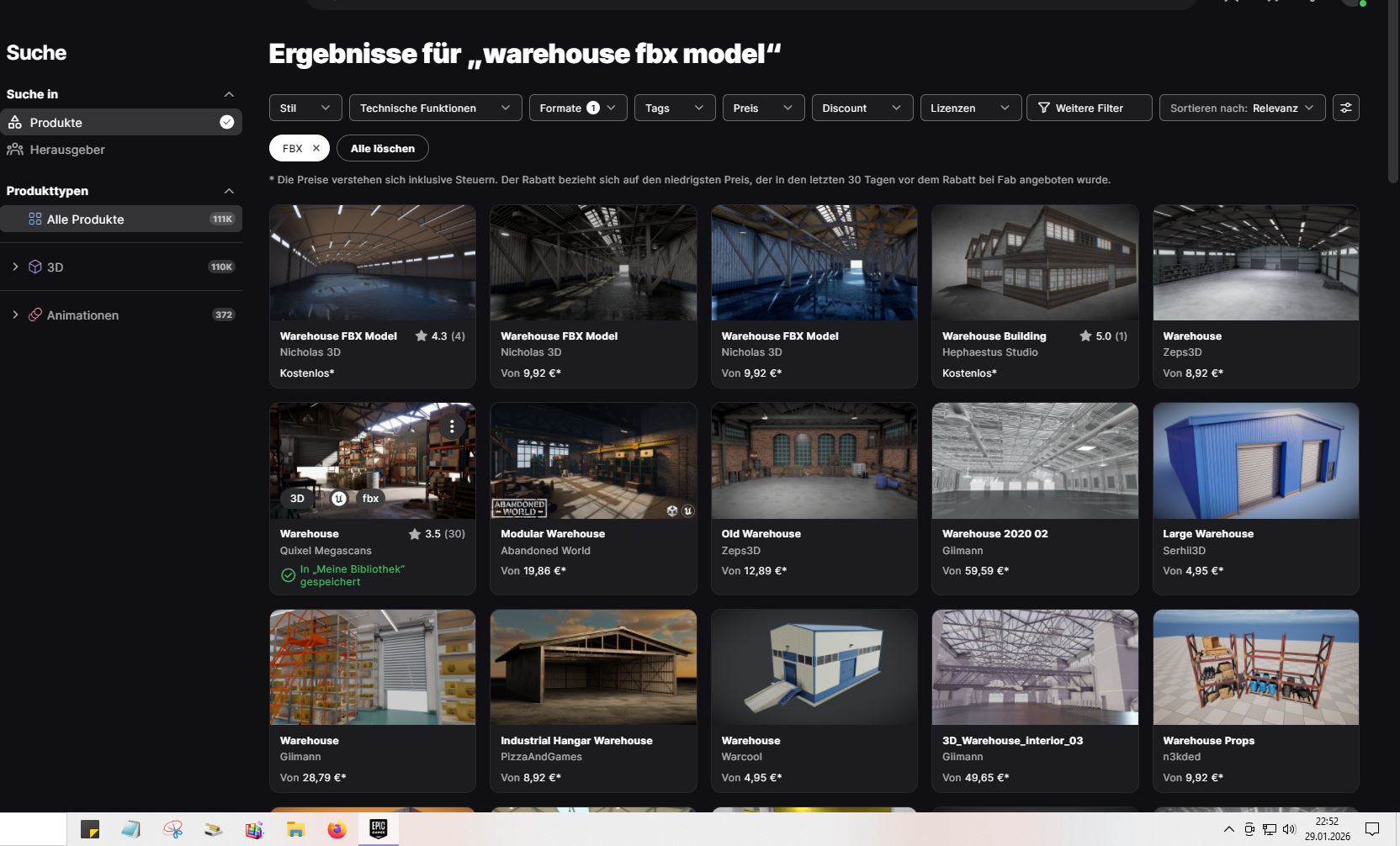Open the Large Warehouse product title

[1208, 534]
